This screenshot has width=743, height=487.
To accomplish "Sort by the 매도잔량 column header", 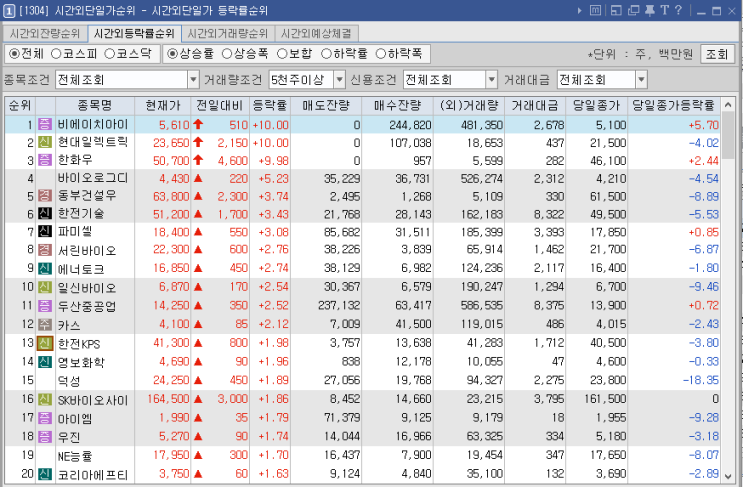I will [326, 105].
